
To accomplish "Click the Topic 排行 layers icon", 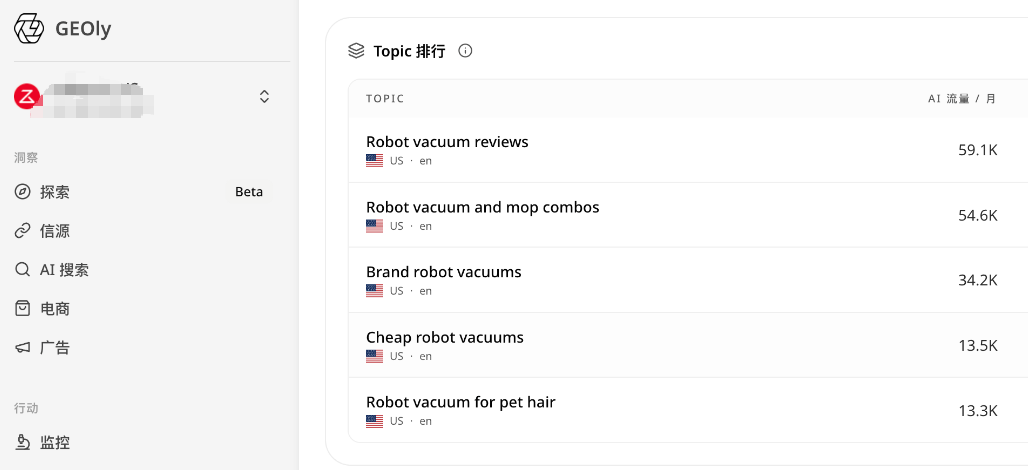I will (x=356, y=50).
